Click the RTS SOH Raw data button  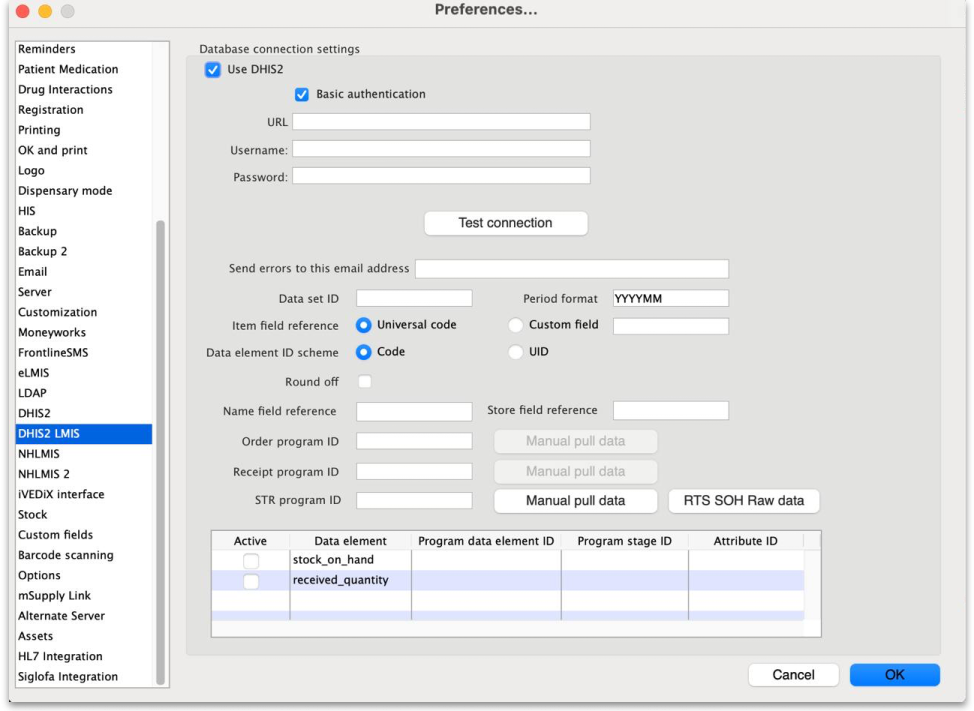coord(743,501)
